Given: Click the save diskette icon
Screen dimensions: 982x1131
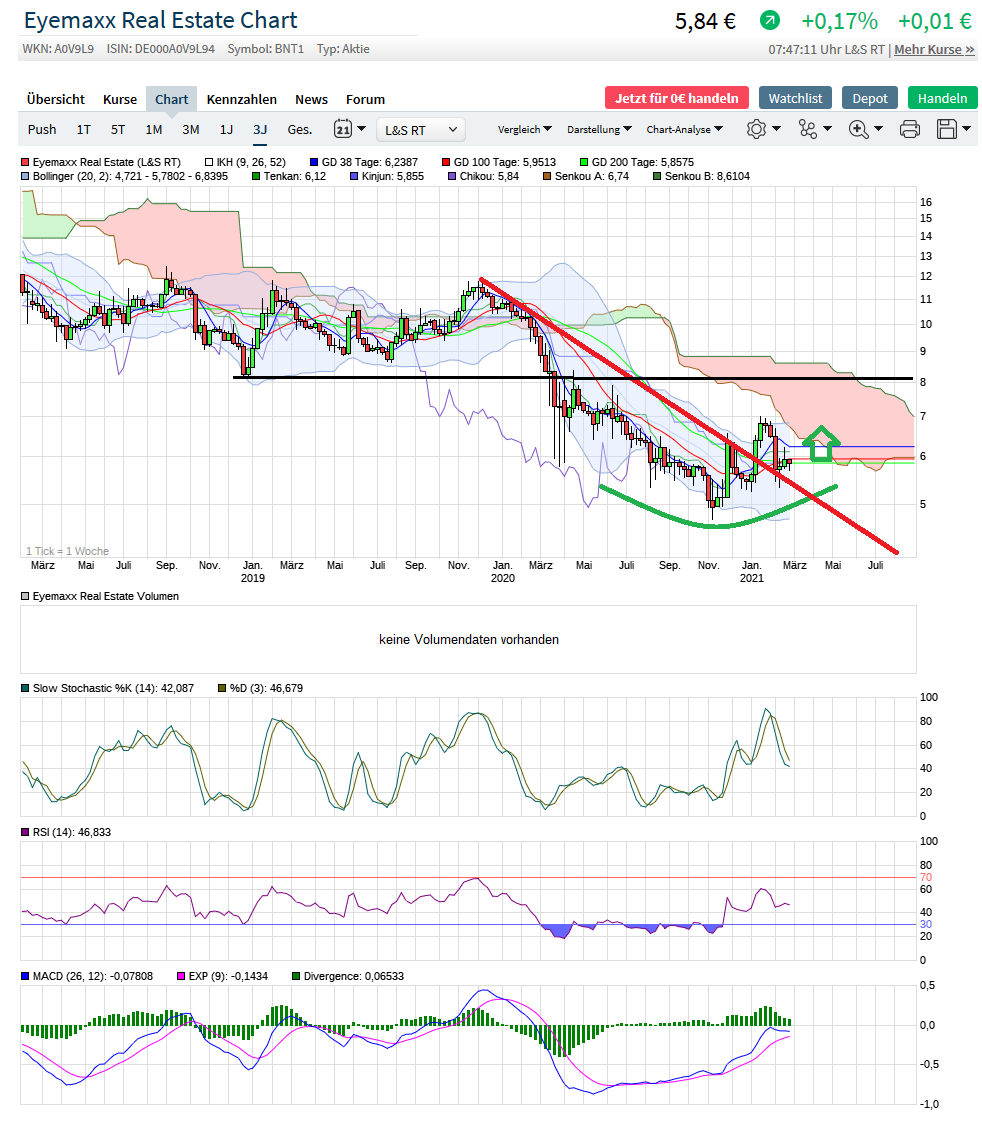Looking at the screenshot, I should pyautogui.click(x=946, y=129).
